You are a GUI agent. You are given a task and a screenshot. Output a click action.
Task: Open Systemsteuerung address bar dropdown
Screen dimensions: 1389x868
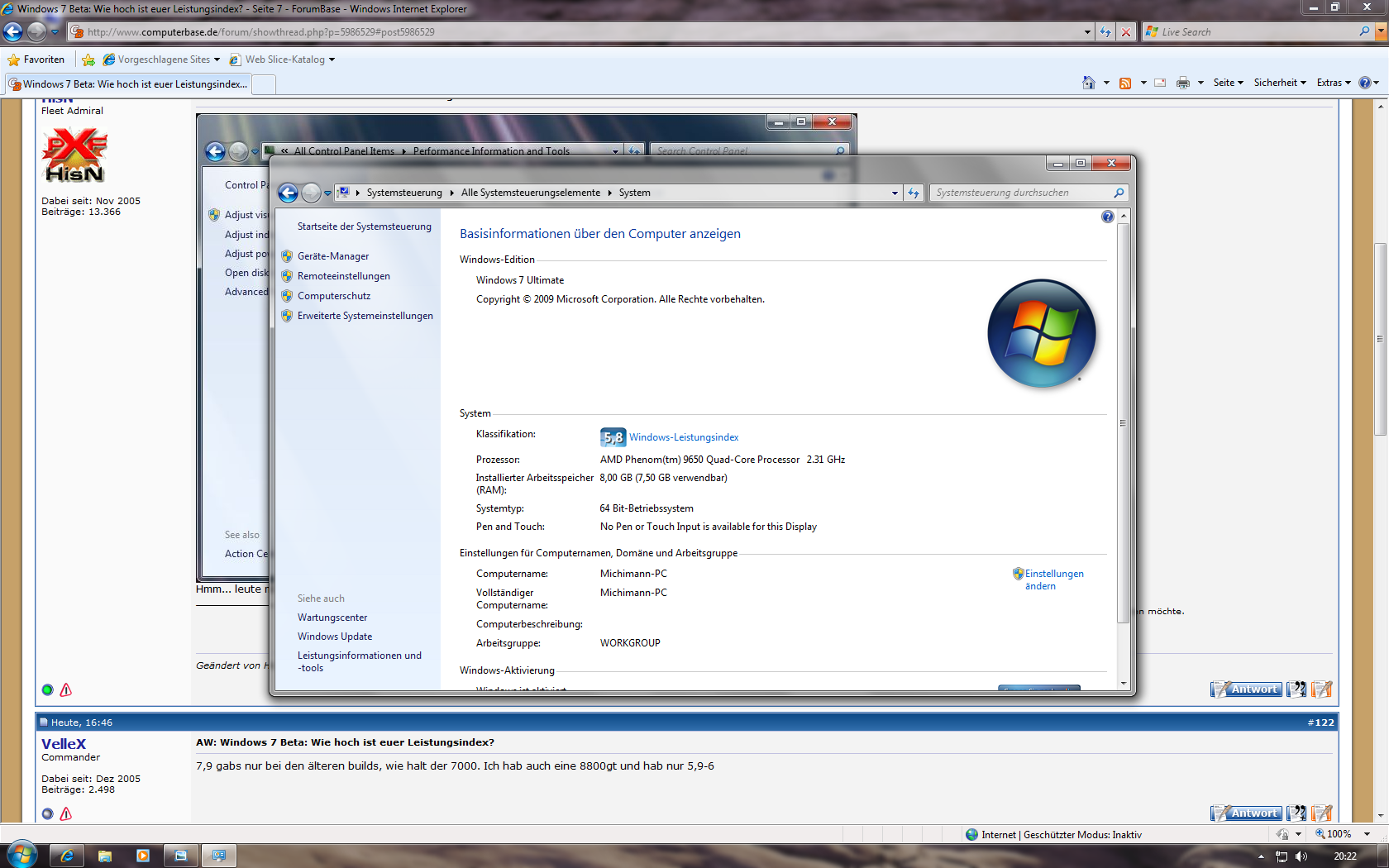pyautogui.click(x=895, y=193)
